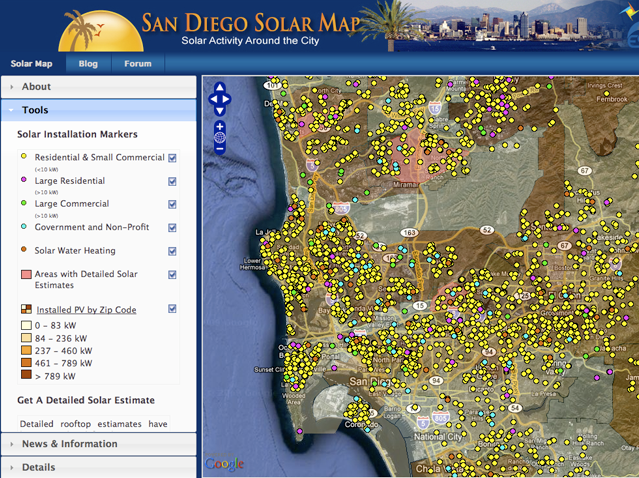
Task: Zoom in on the map with plus button
Action: (x=220, y=126)
